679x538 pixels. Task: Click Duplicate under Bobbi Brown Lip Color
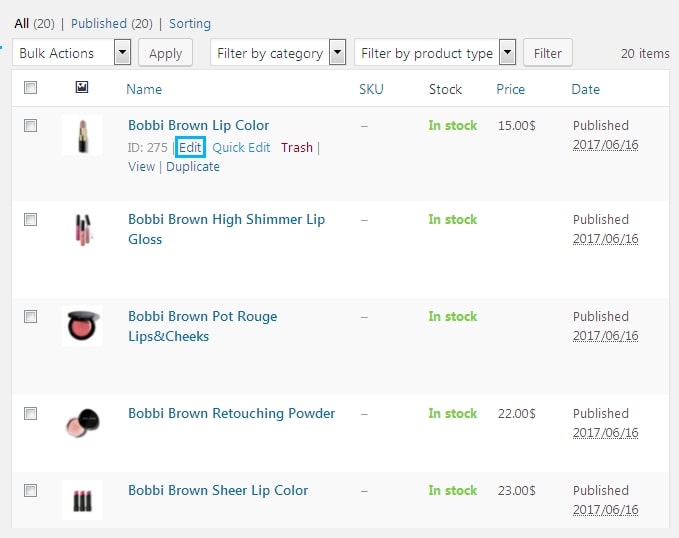point(193,166)
